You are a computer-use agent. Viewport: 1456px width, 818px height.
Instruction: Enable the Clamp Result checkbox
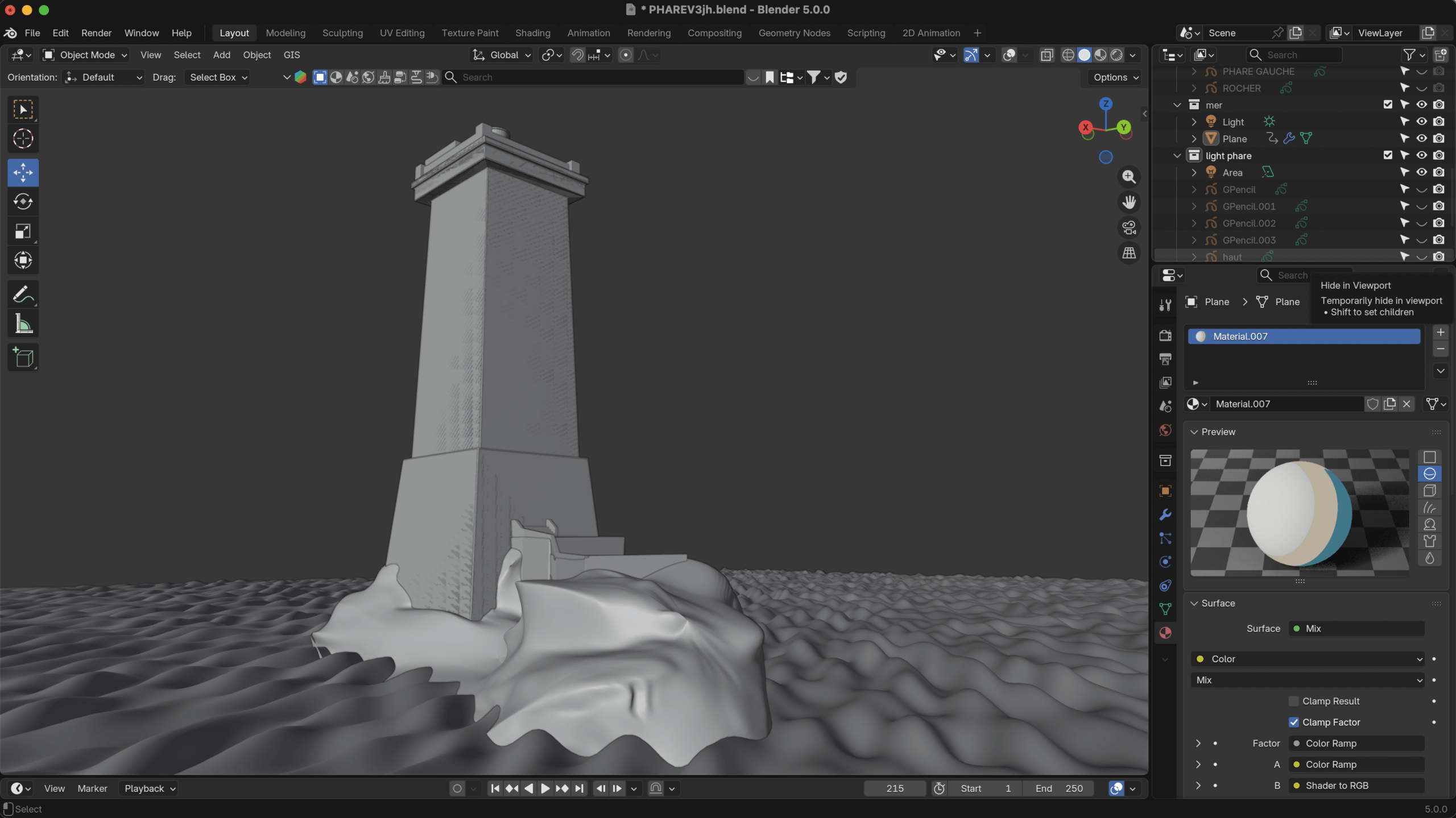(1294, 701)
